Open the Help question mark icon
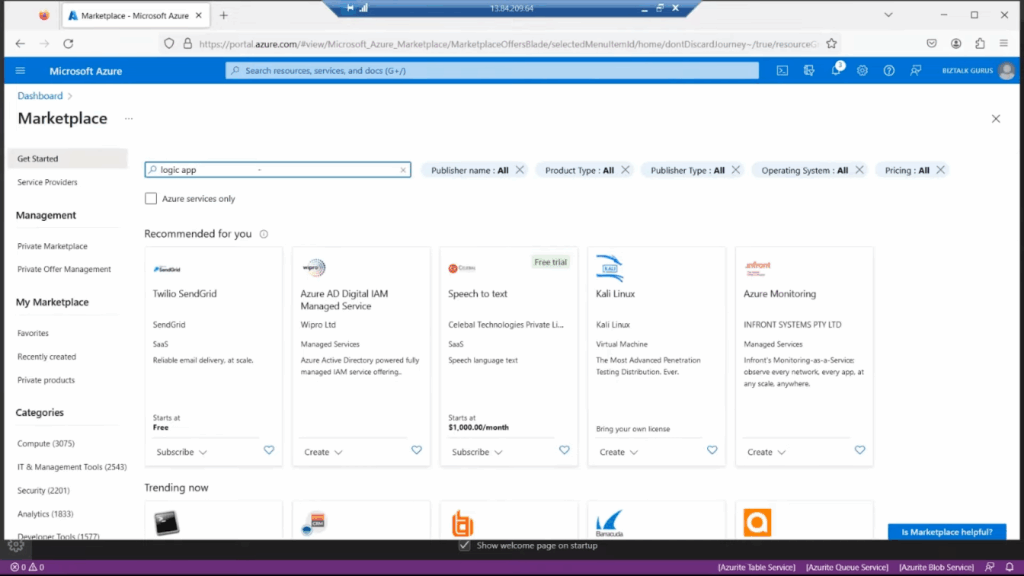 pyautogui.click(x=889, y=71)
